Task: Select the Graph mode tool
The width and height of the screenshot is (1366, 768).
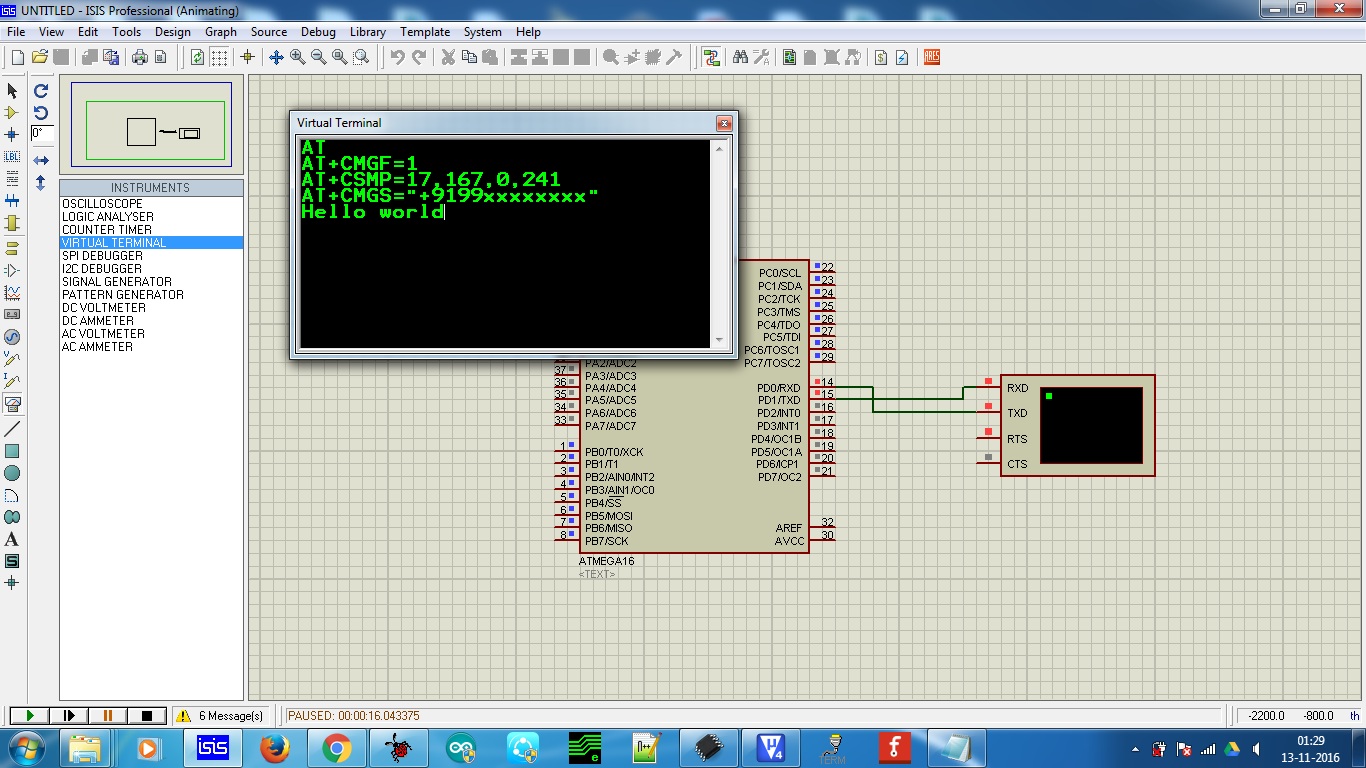Action: tap(13, 291)
